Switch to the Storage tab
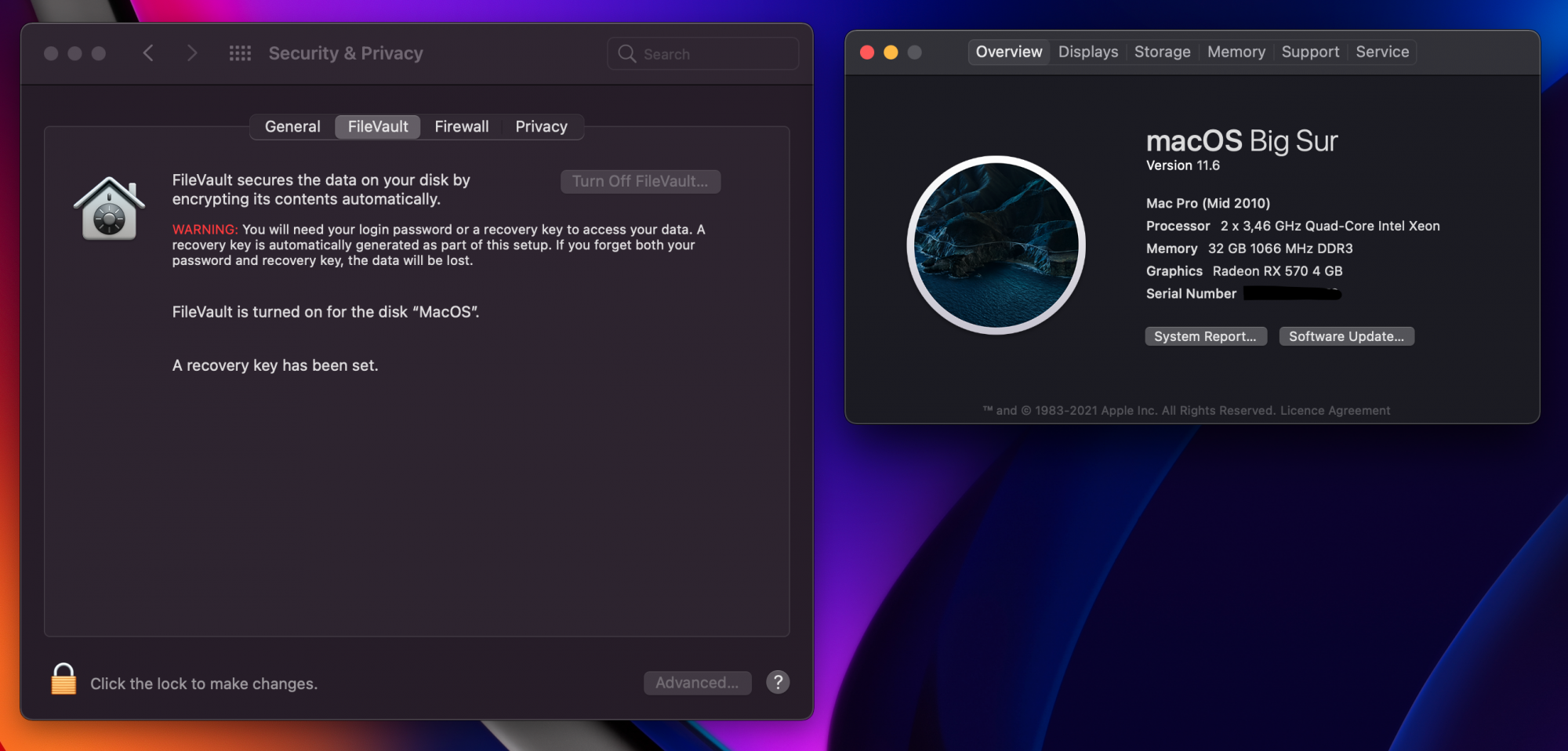Viewport: 1568px width, 751px height. pos(1163,52)
